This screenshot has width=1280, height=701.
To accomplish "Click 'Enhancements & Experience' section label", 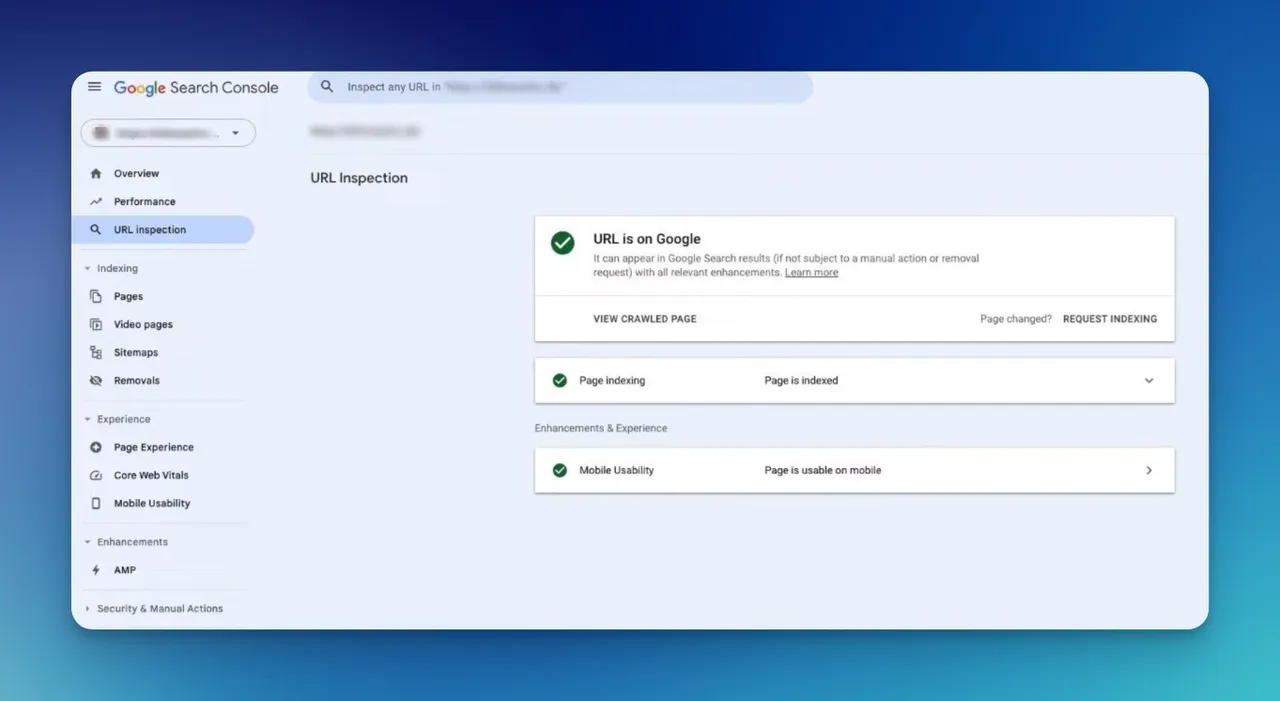I will [601, 428].
